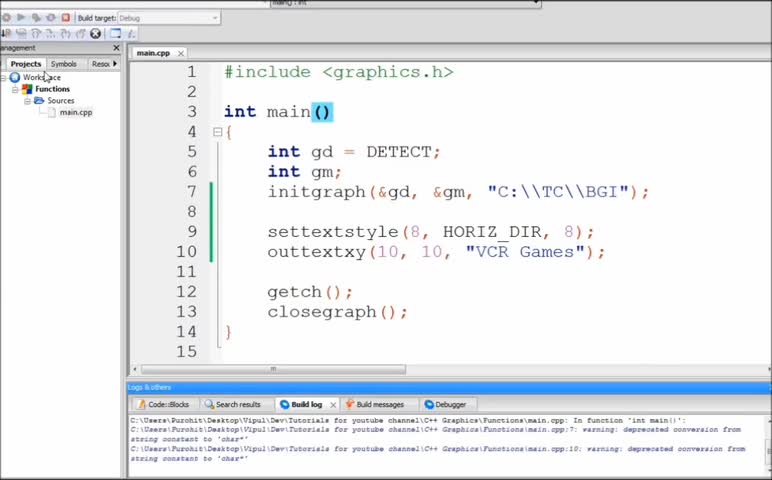Switch to the Projects tab

tap(26, 64)
